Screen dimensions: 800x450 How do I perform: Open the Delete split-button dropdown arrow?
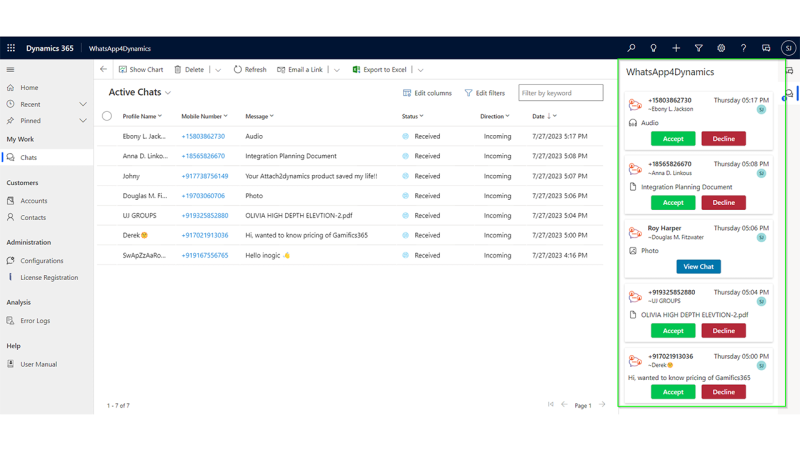pos(218,70)
